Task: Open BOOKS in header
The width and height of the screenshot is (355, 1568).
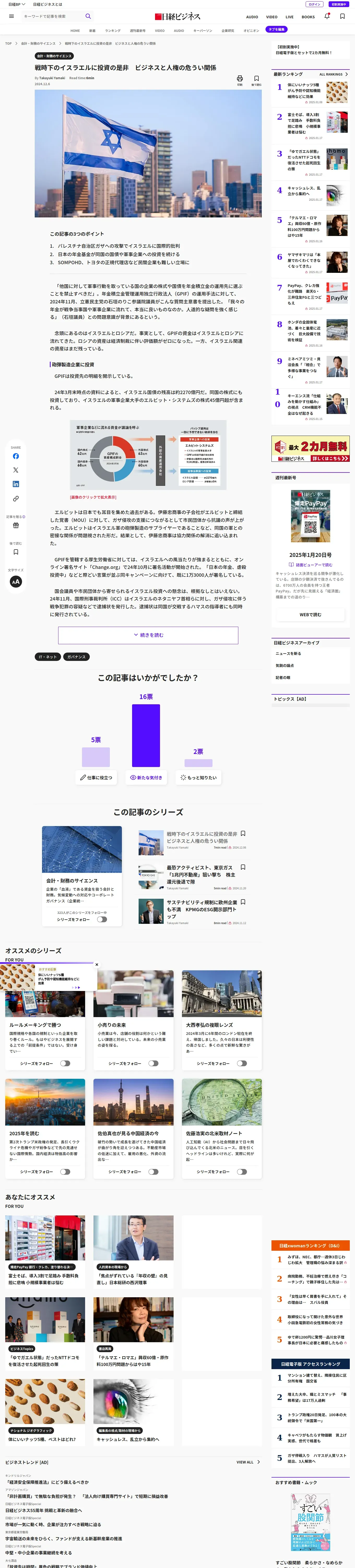Action: [308, 17]
